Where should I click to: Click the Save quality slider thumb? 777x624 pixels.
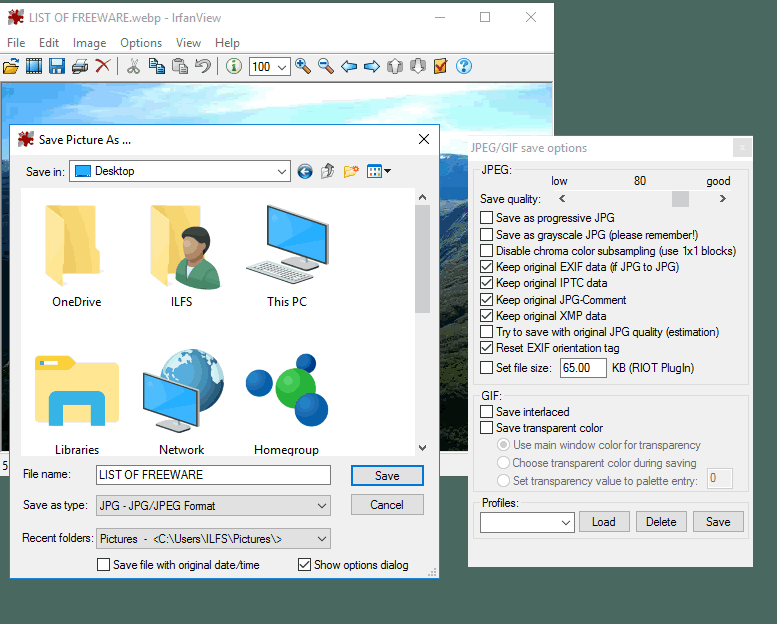tap(680, 199)
